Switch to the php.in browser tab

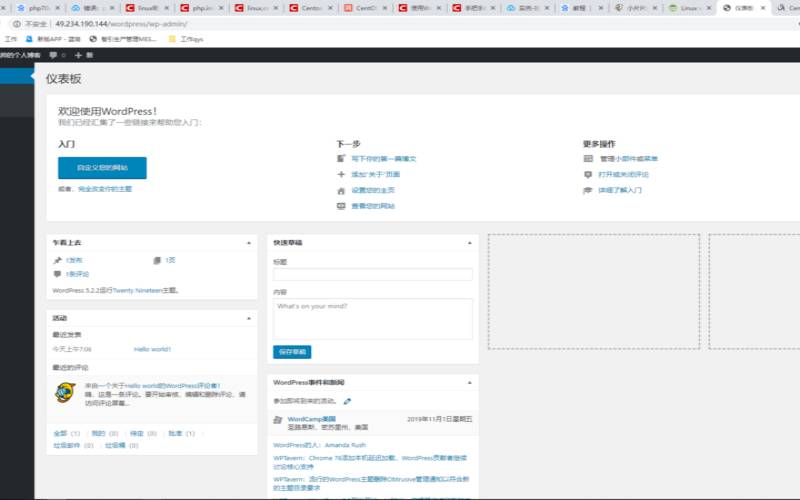[202, 8]
